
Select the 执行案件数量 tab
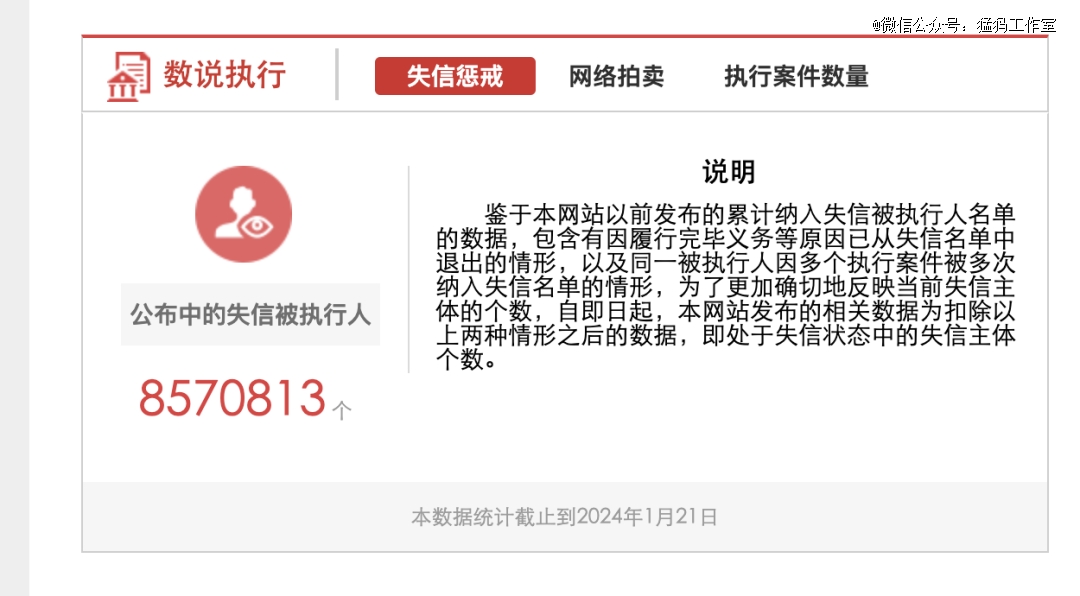796,76
